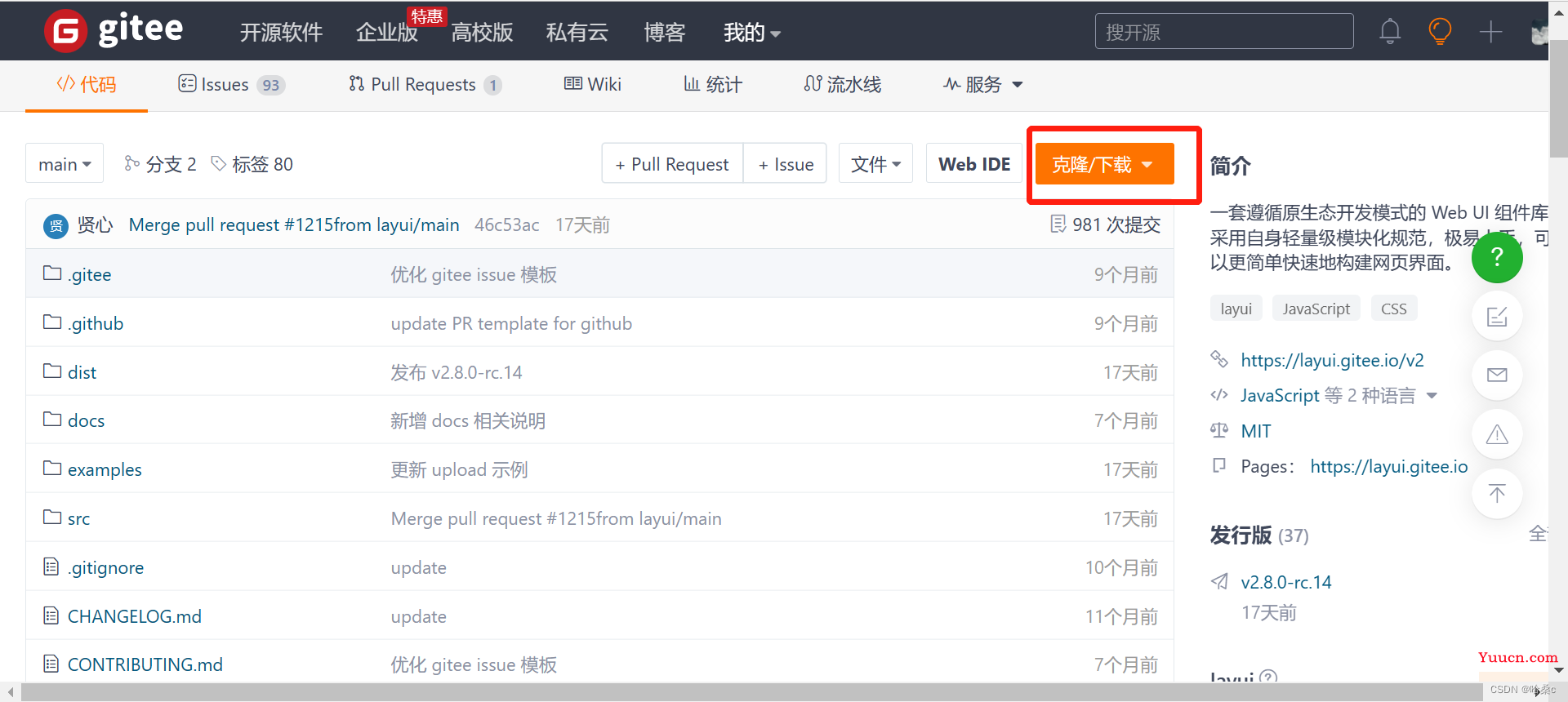1568x702 pixels.
Task: Open the Wiki tab
Action: coord(593,84)
